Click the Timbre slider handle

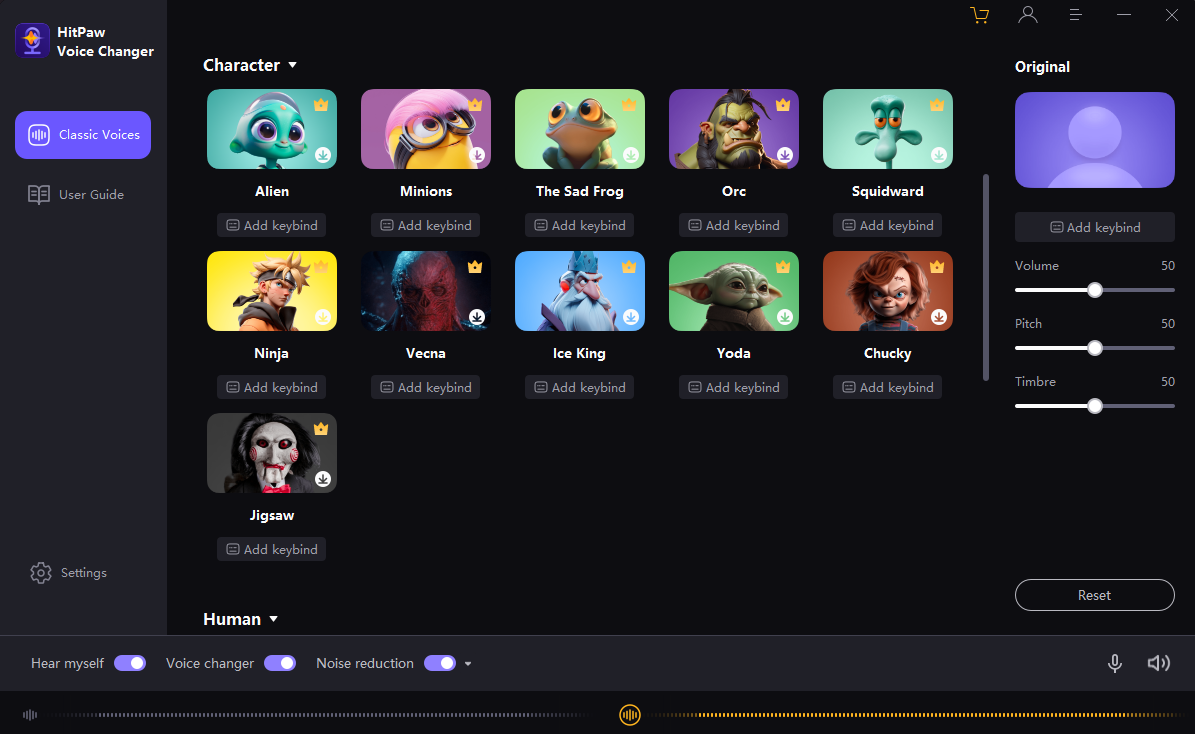pyautogui.click(x=1095, y=405)
